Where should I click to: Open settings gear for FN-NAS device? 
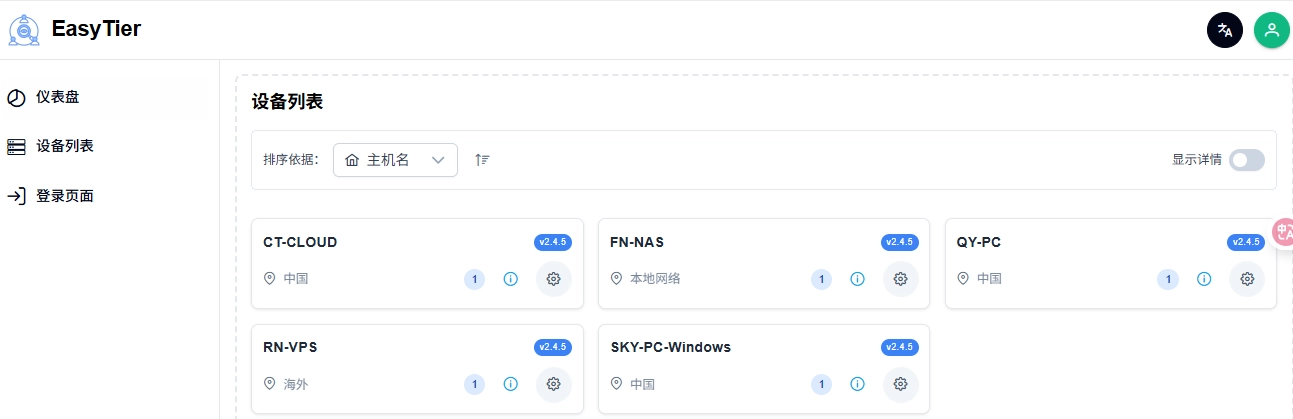tap(900, 279)
